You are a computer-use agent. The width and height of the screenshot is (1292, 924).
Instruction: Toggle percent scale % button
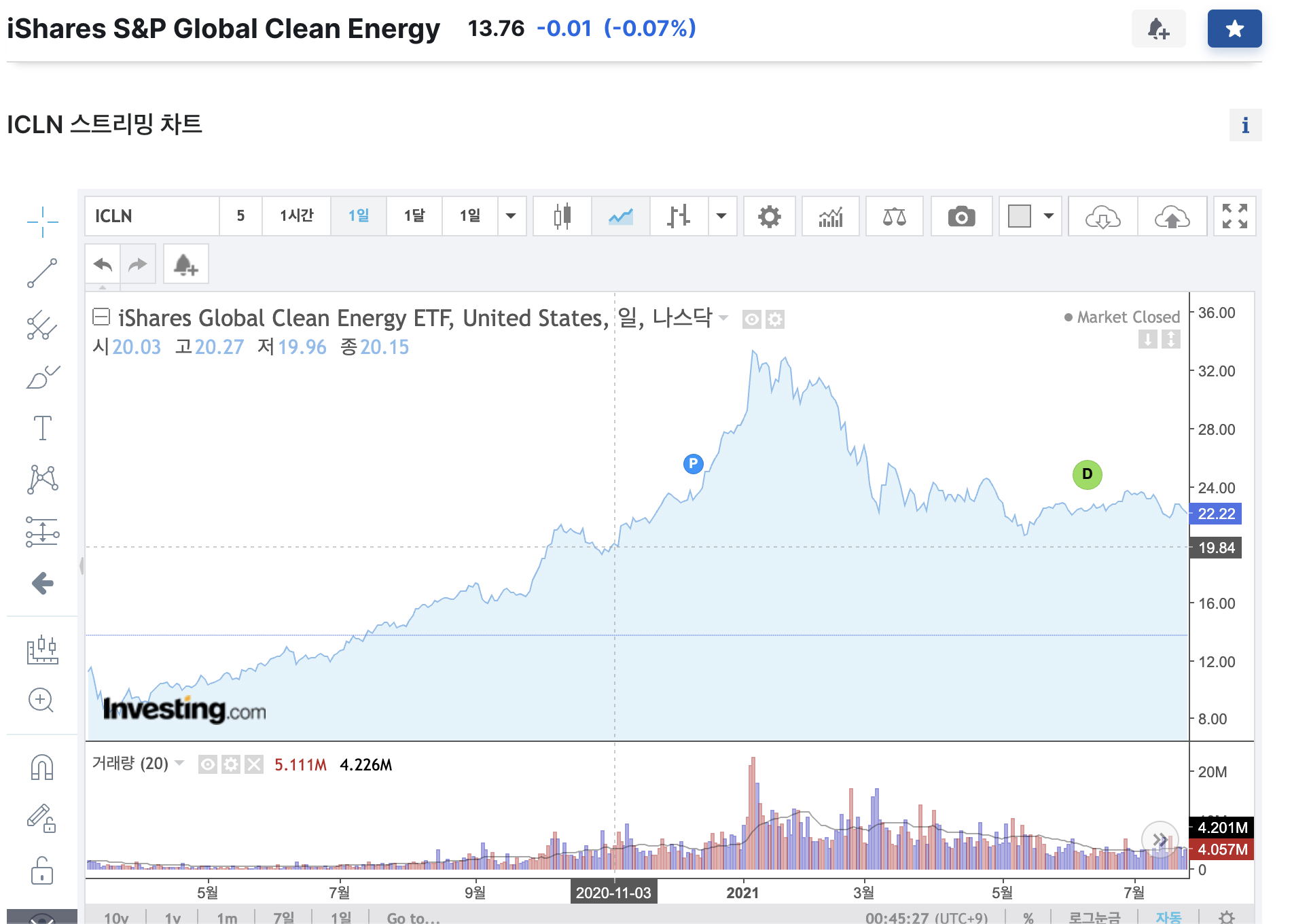(x=1028, y=917)
